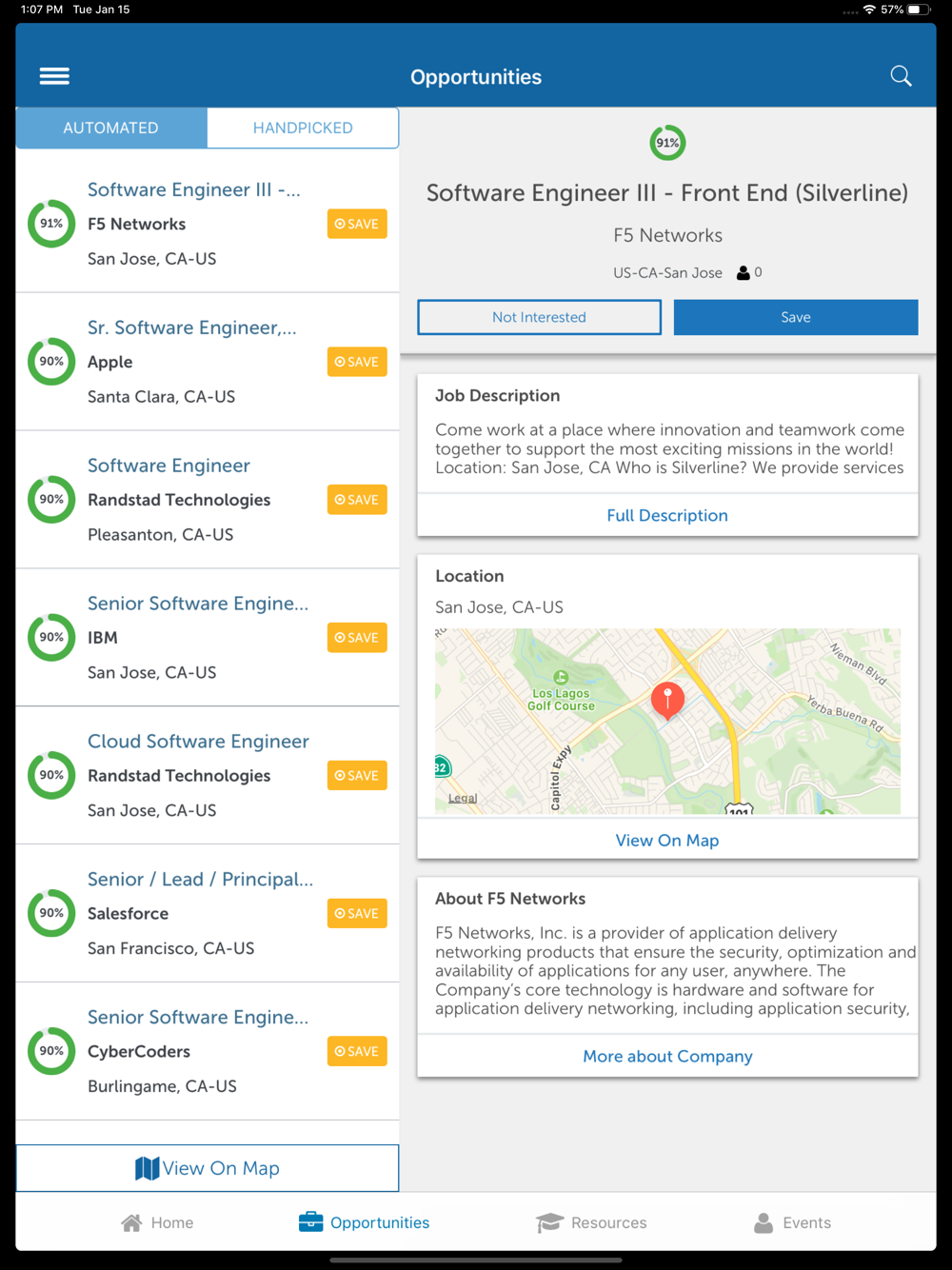Save the CyberCoders job listing

[357, 1051]
